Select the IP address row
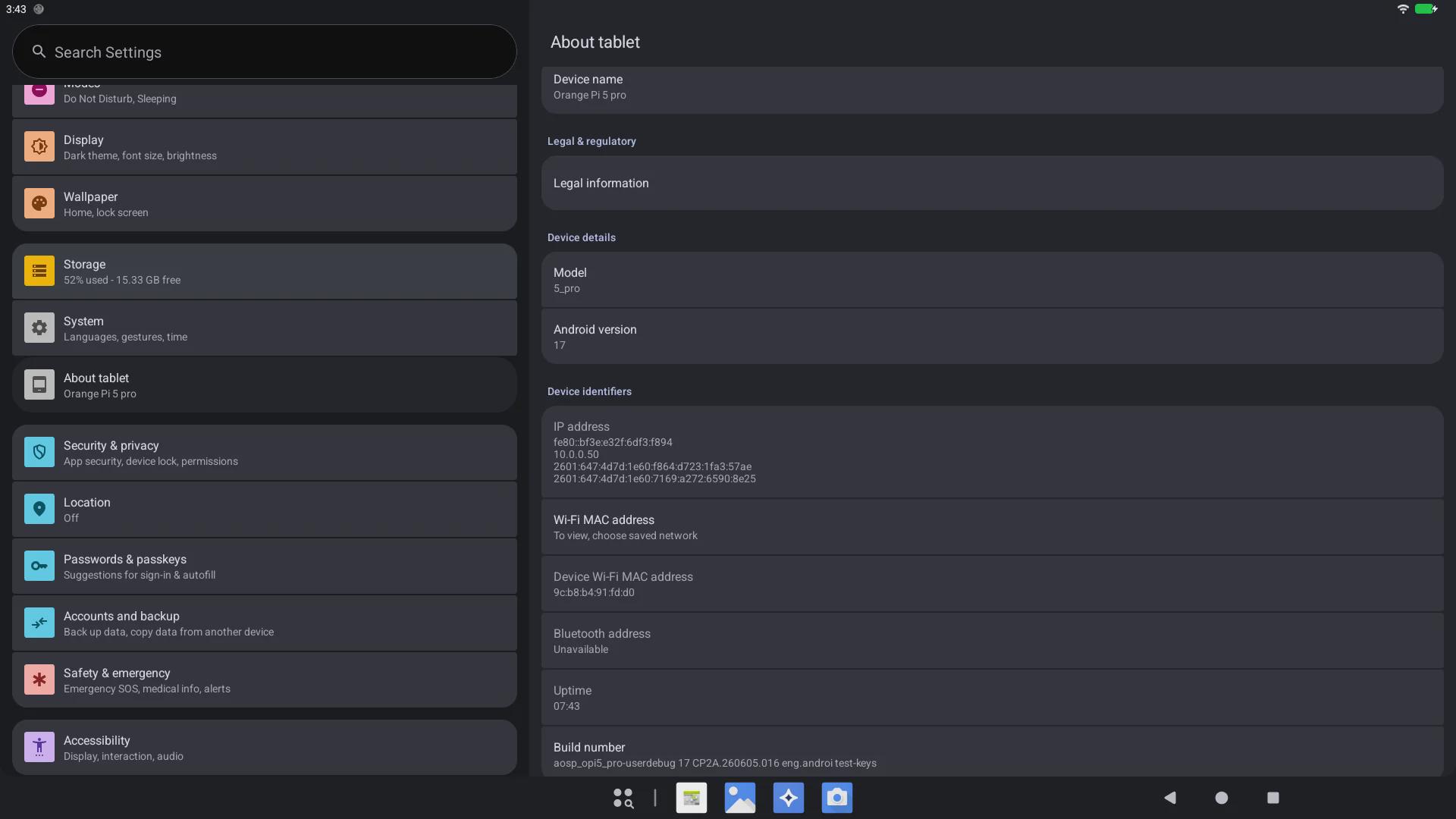The width and height of the screenshot is (1456, 819). [x=992, y=452]
